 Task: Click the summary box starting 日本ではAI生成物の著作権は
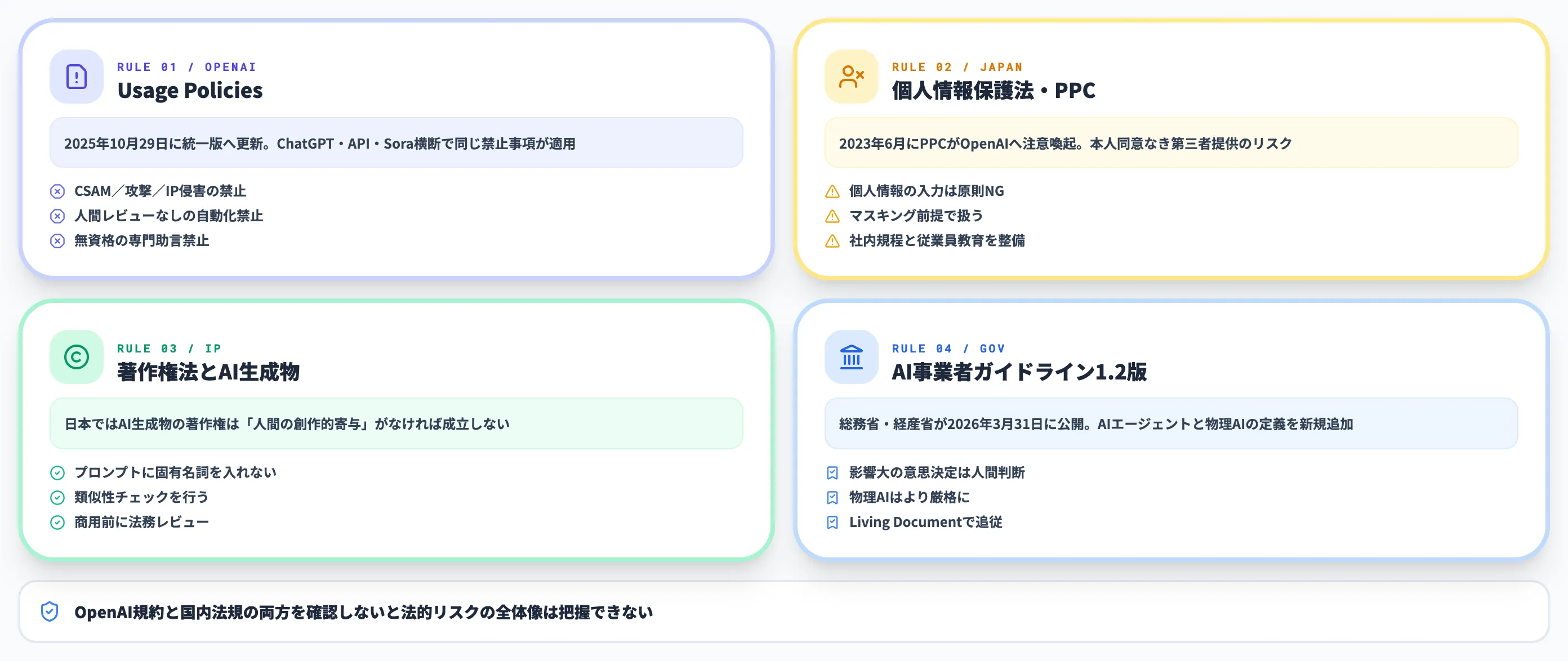tap(397, 423)
